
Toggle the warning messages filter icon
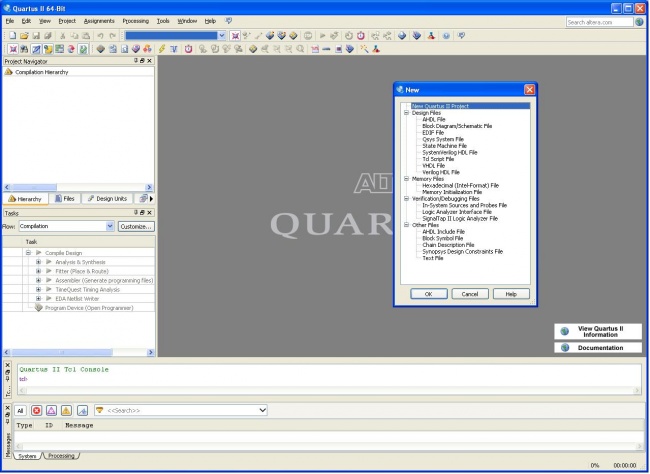coord(65,410)
